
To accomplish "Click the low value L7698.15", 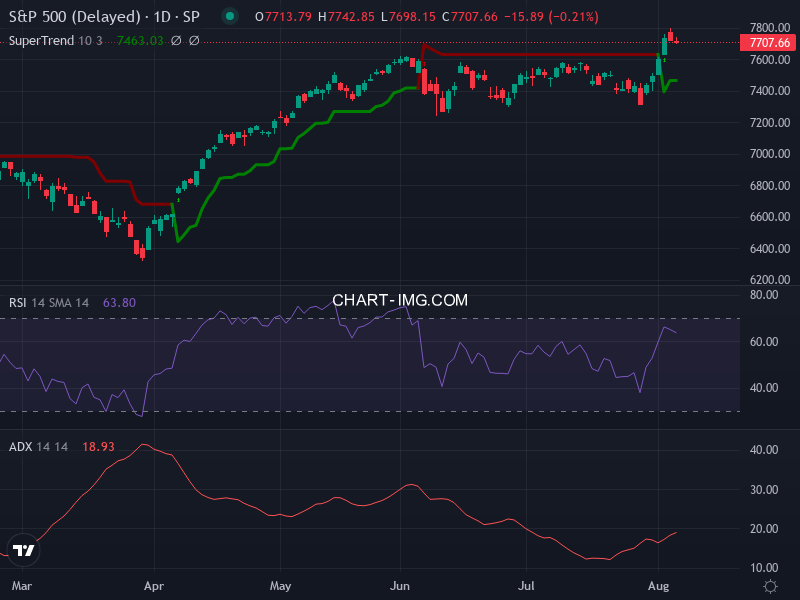I will coord(408,17).
